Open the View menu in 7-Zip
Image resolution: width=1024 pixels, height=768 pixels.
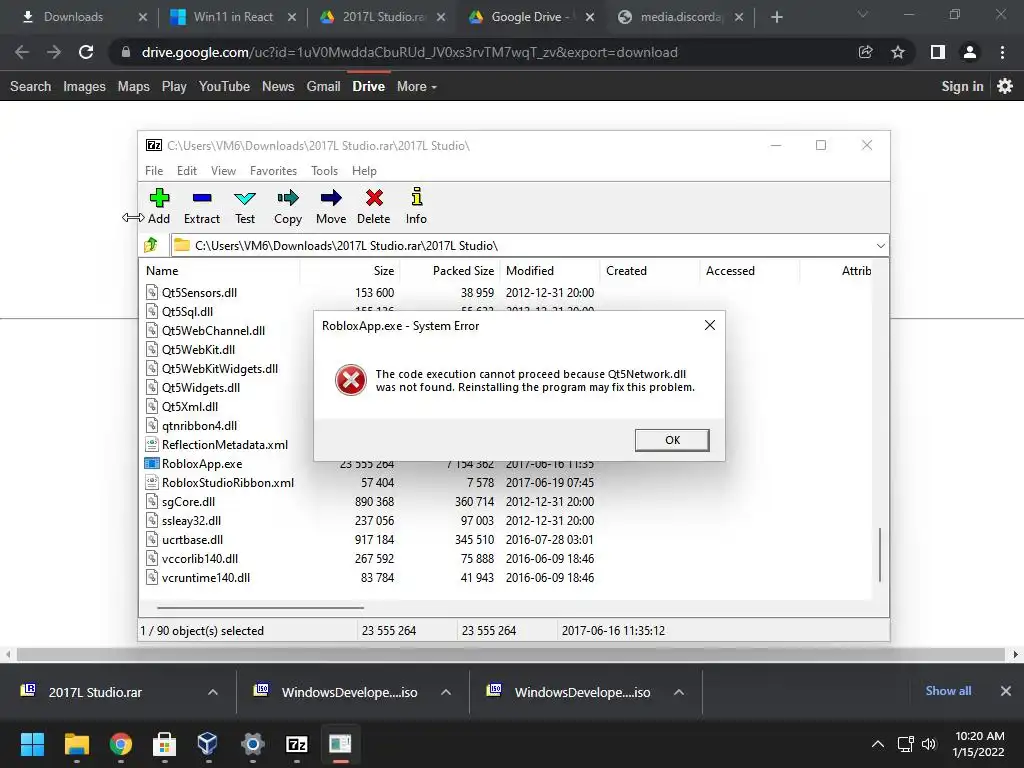pos(223,170)
